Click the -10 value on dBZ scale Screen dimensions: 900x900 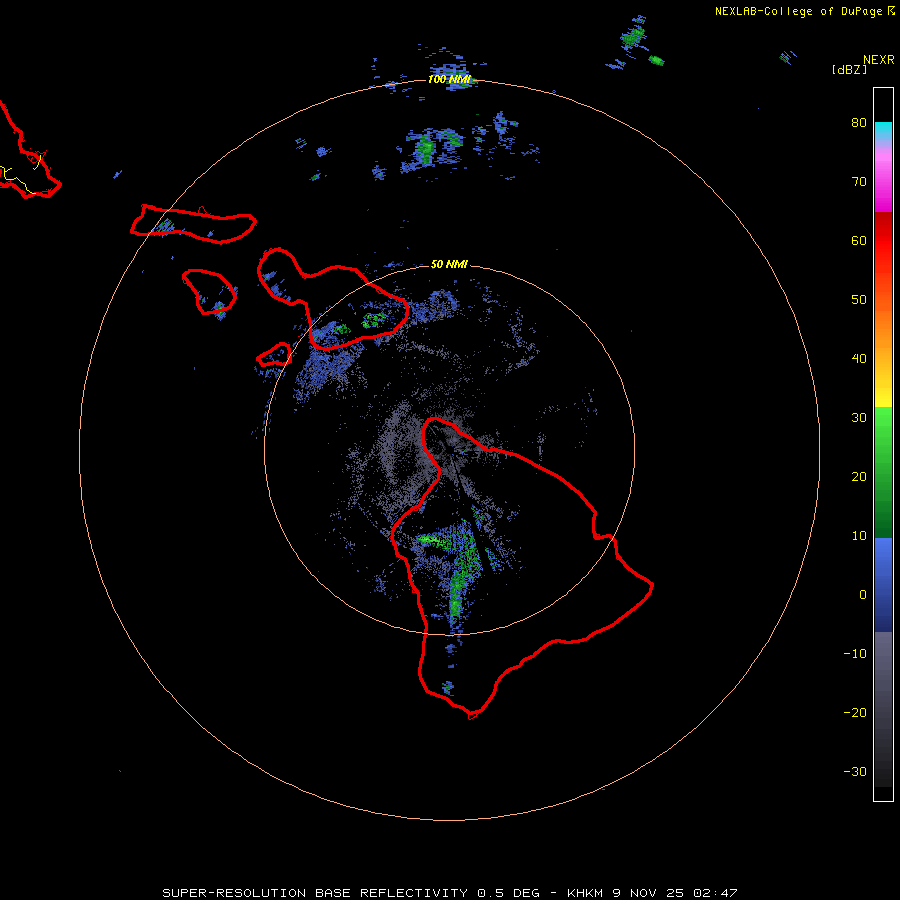pyautogui.click(x=855, y=654)
